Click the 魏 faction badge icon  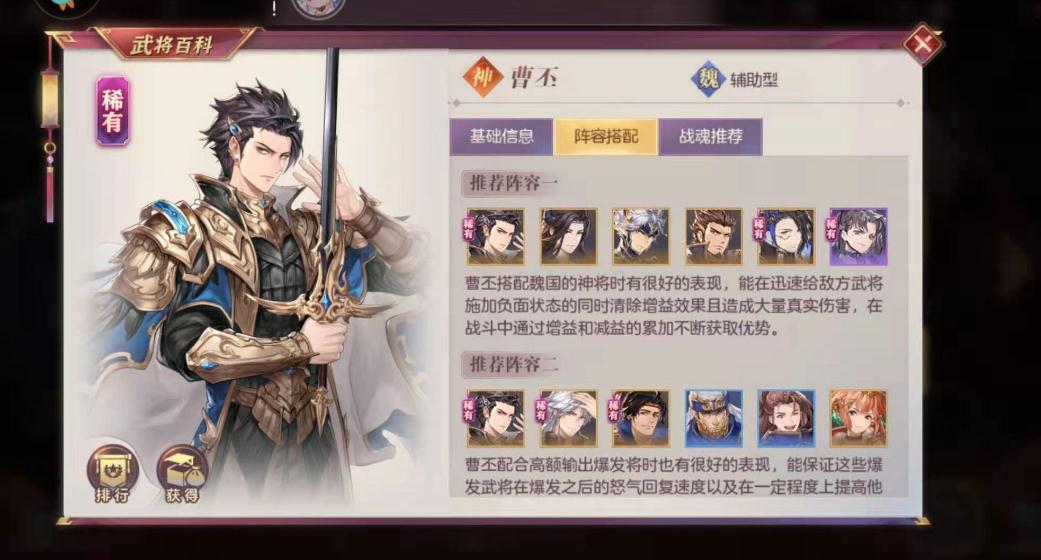[x=708, y=79]
